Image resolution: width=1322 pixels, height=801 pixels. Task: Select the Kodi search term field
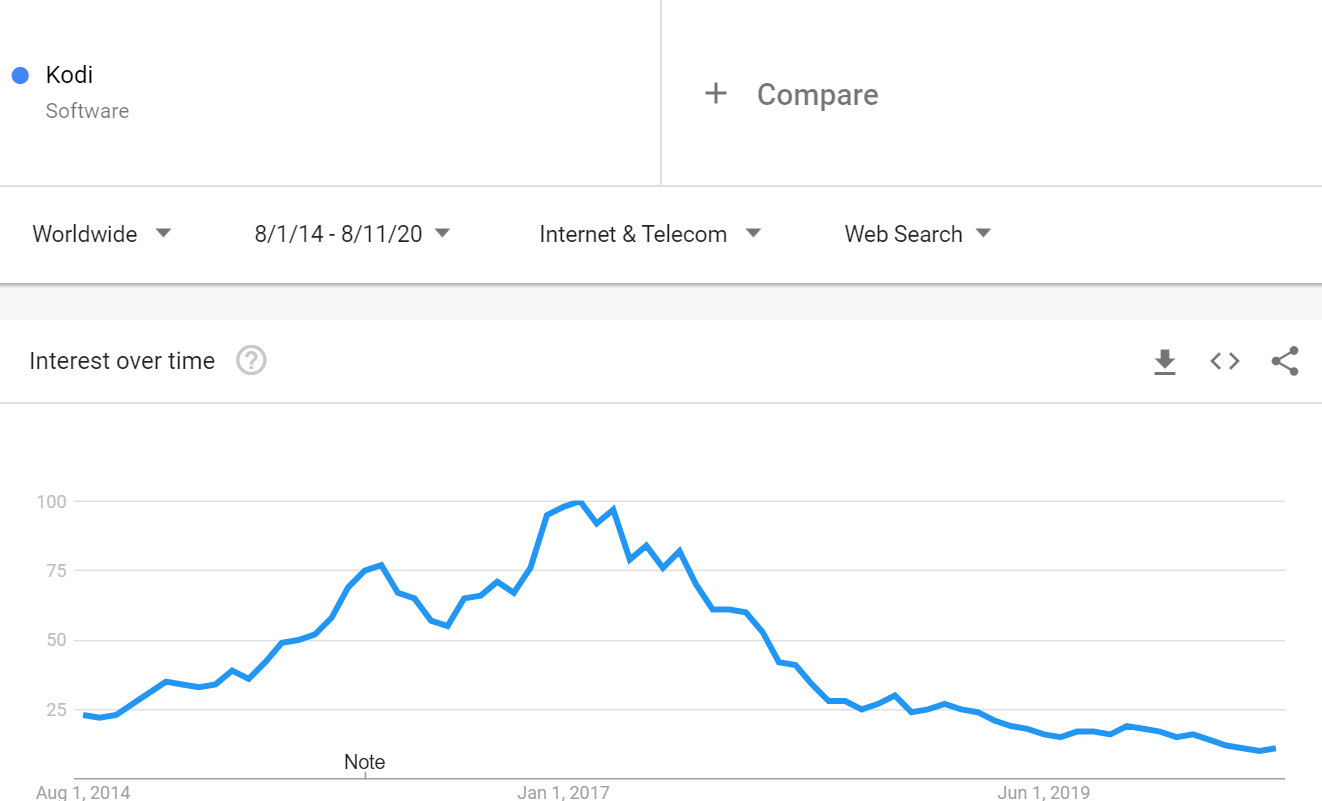[x=330, y=92]
